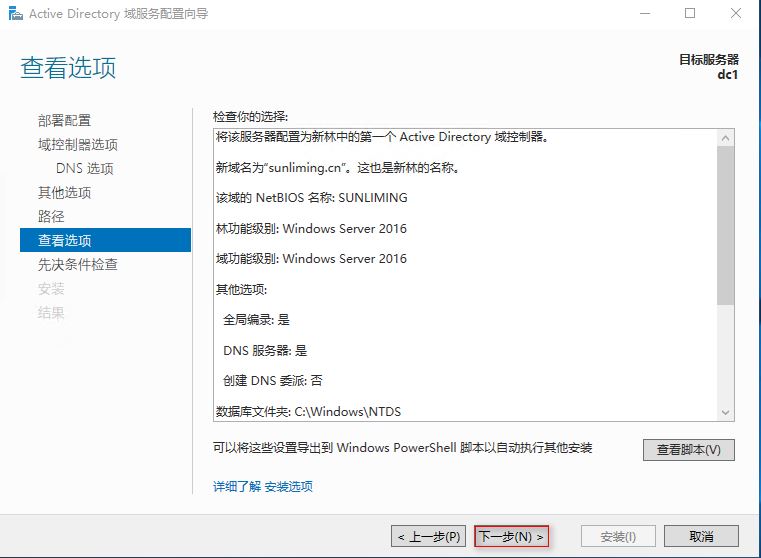This screenshot has height=558, width=761.
Task: Maximize the wizard window
Action: coord(690,14)
